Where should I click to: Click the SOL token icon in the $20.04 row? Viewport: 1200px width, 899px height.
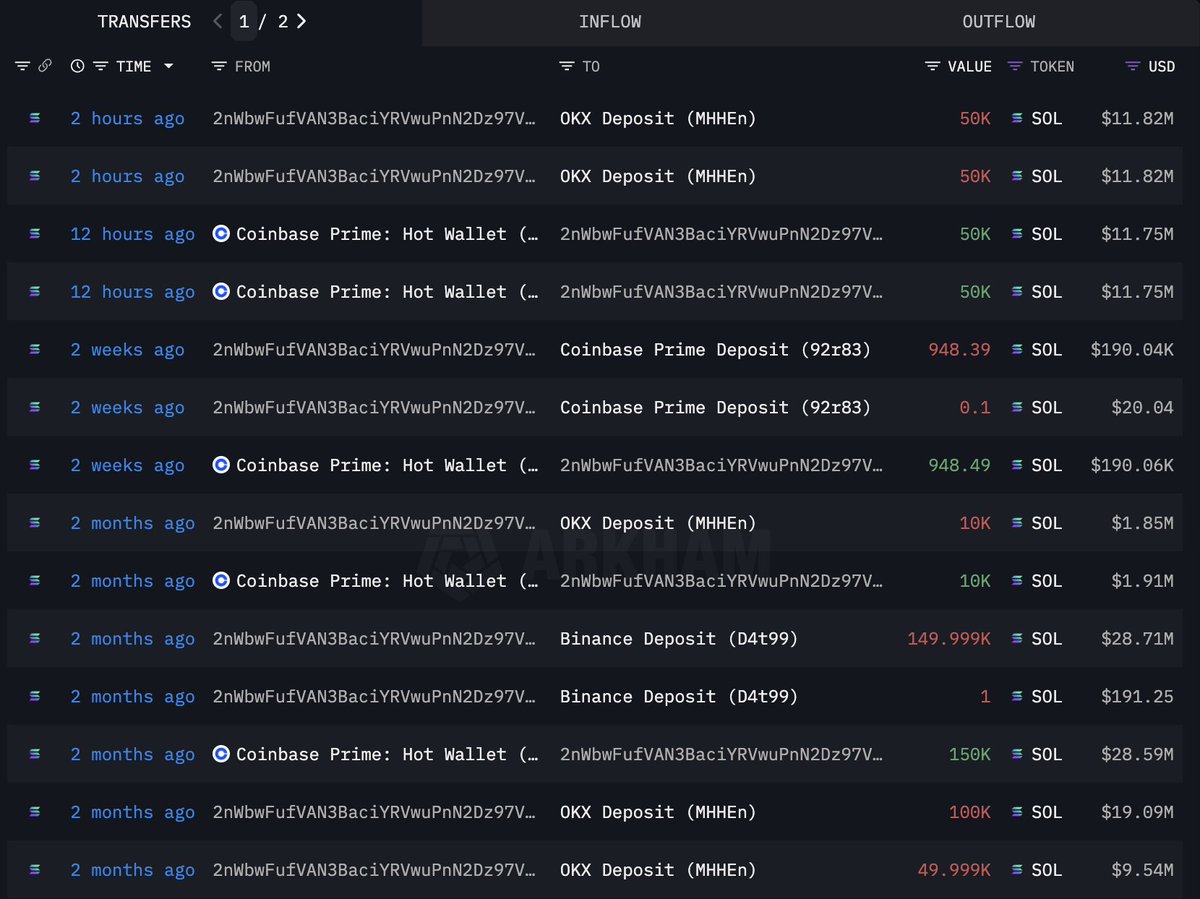pyautogui.click(x=1018, y=408)
